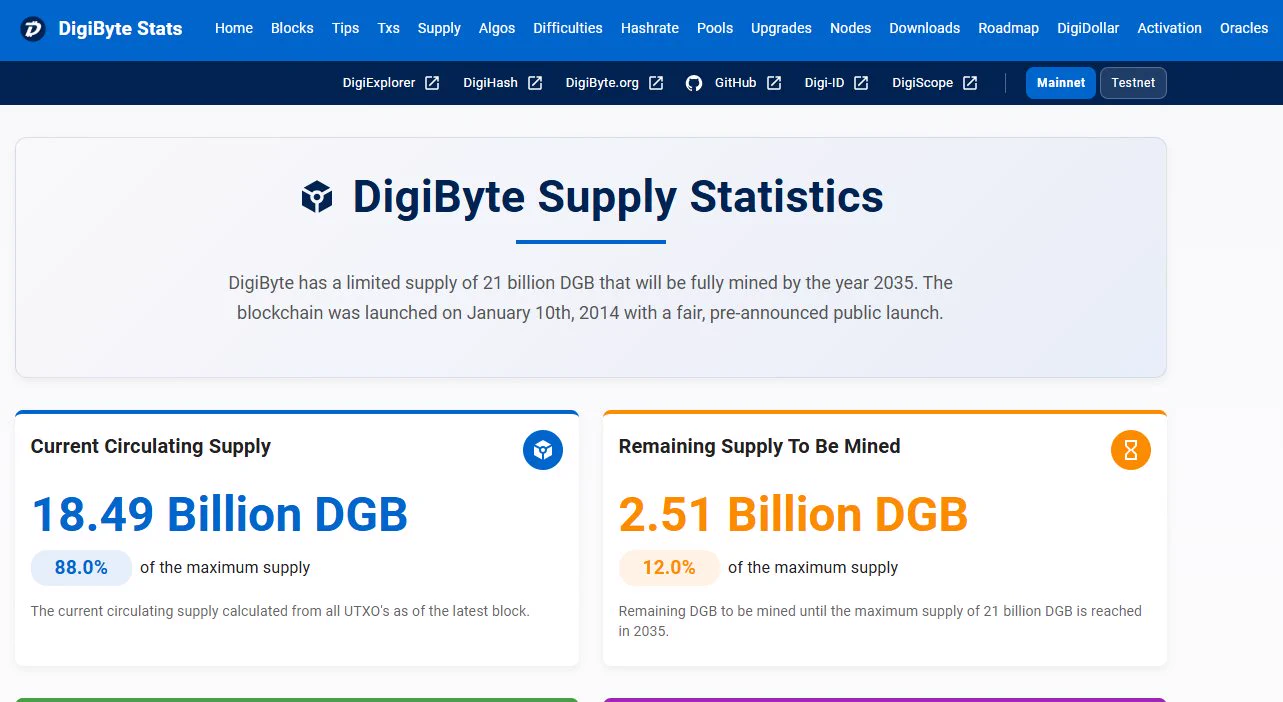Image resolution: width=1283 pixels, height=702 pixels.
Task: Open the Downloads page
Action: pyautogui.click(x=925, y=29)
